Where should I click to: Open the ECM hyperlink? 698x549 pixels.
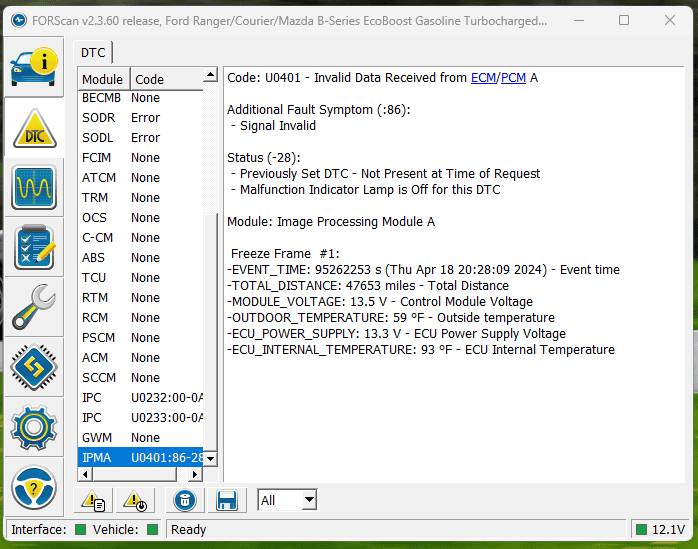[x=483, y=77]
